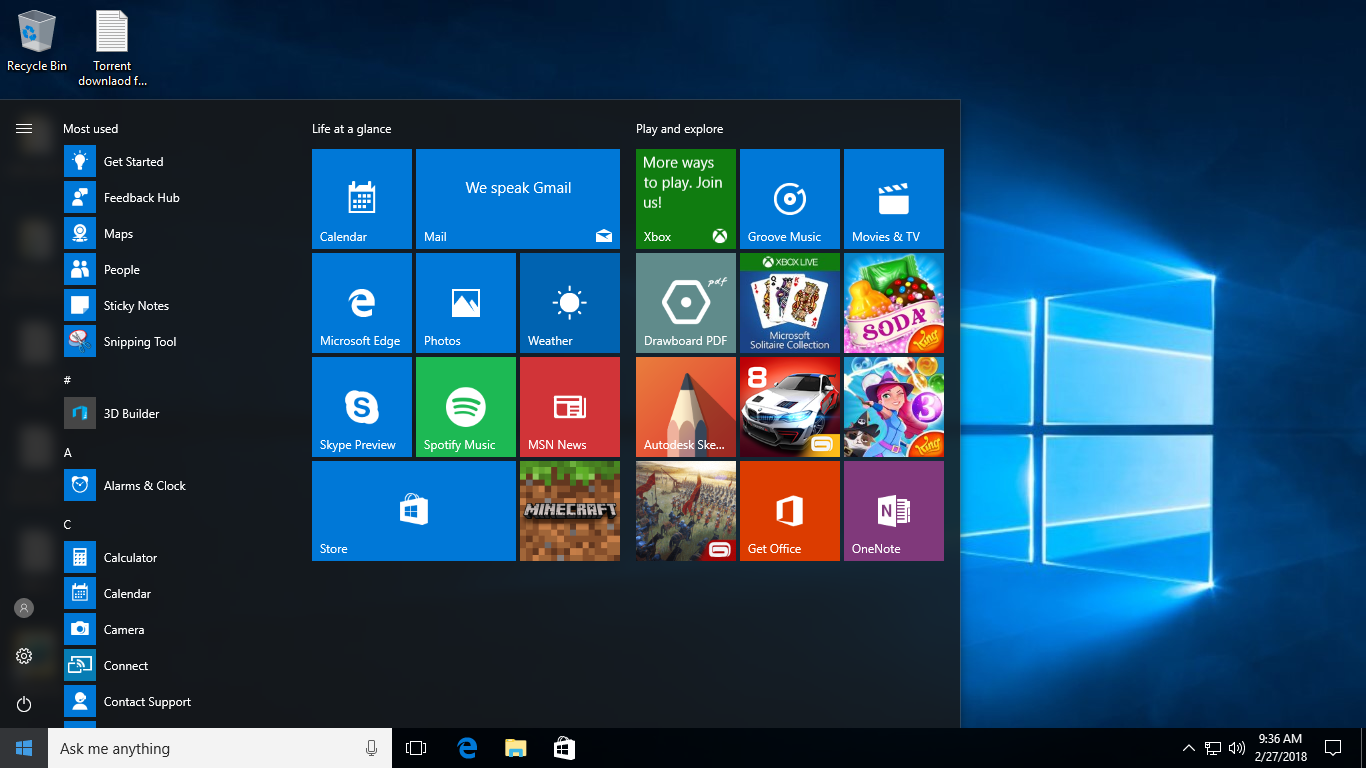Select the Recycle Bin desktop icon

click(x=37, y=41)
